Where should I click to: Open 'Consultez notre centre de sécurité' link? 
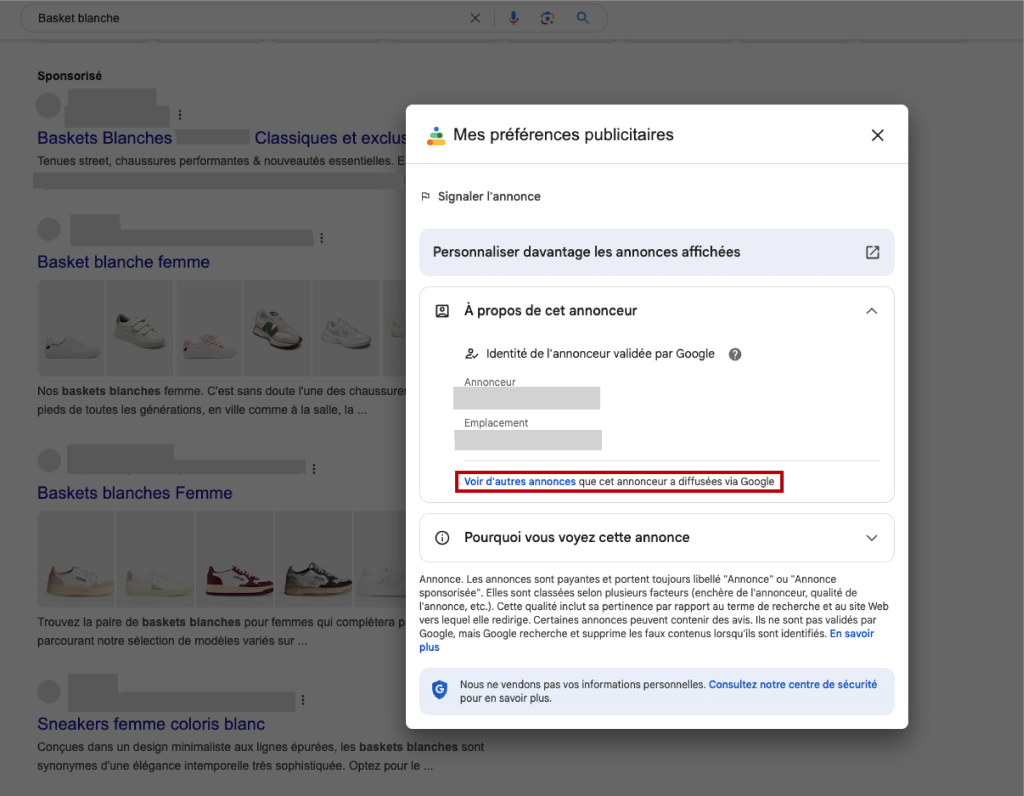click(x=792, y=684)
